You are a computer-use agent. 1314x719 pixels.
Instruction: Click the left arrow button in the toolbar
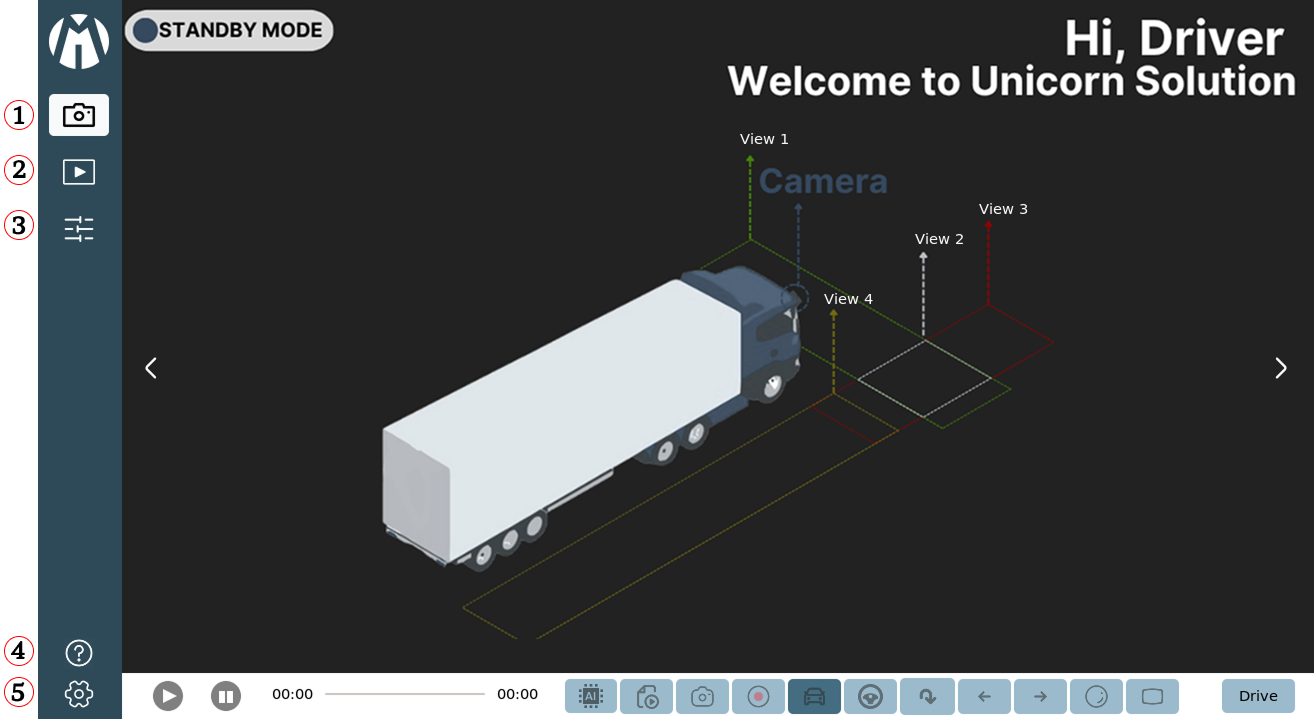point(984,696)
